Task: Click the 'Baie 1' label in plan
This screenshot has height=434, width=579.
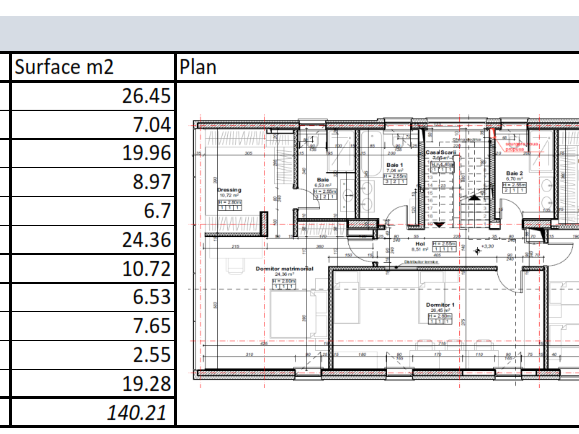Action: (395, 165)
